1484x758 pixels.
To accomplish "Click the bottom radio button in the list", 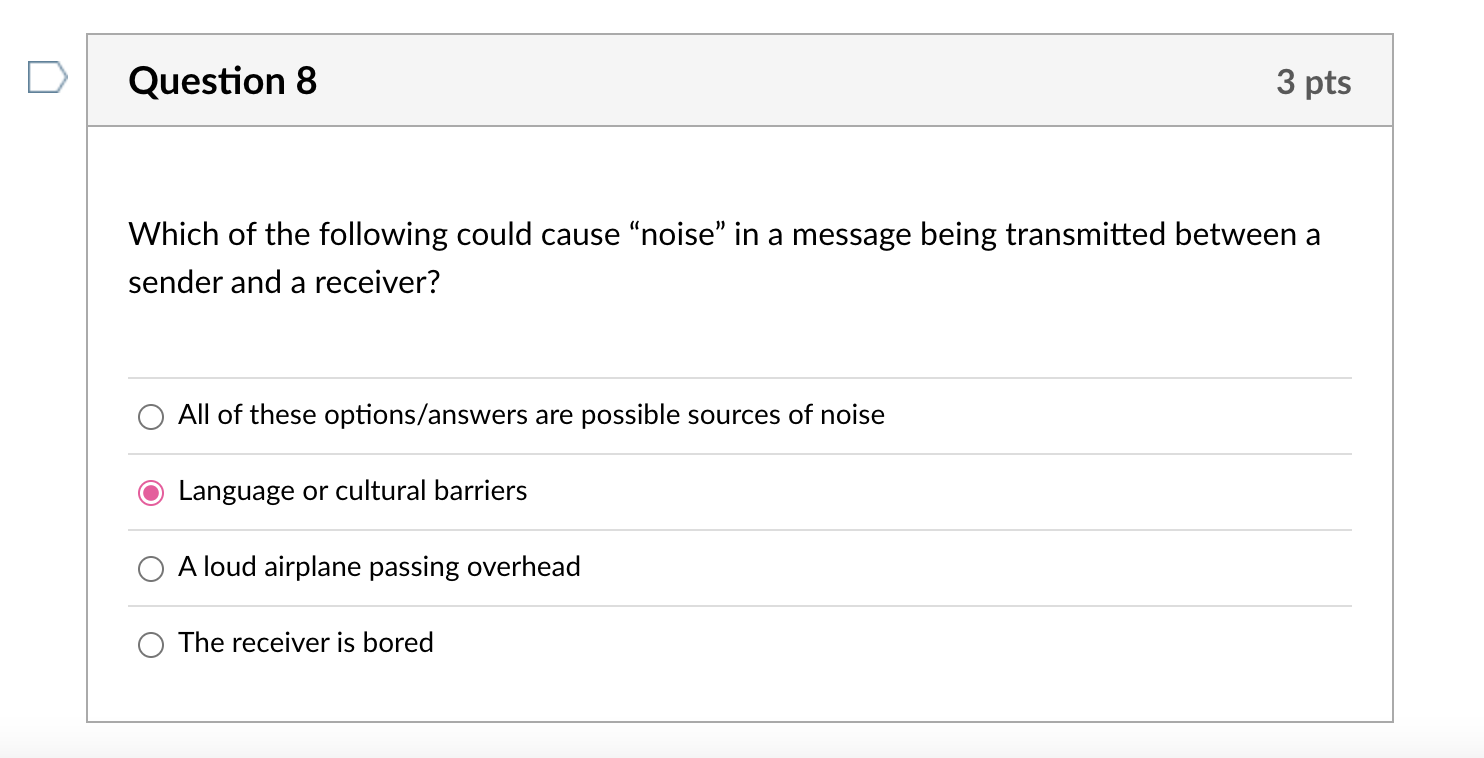I will point(150,644).
